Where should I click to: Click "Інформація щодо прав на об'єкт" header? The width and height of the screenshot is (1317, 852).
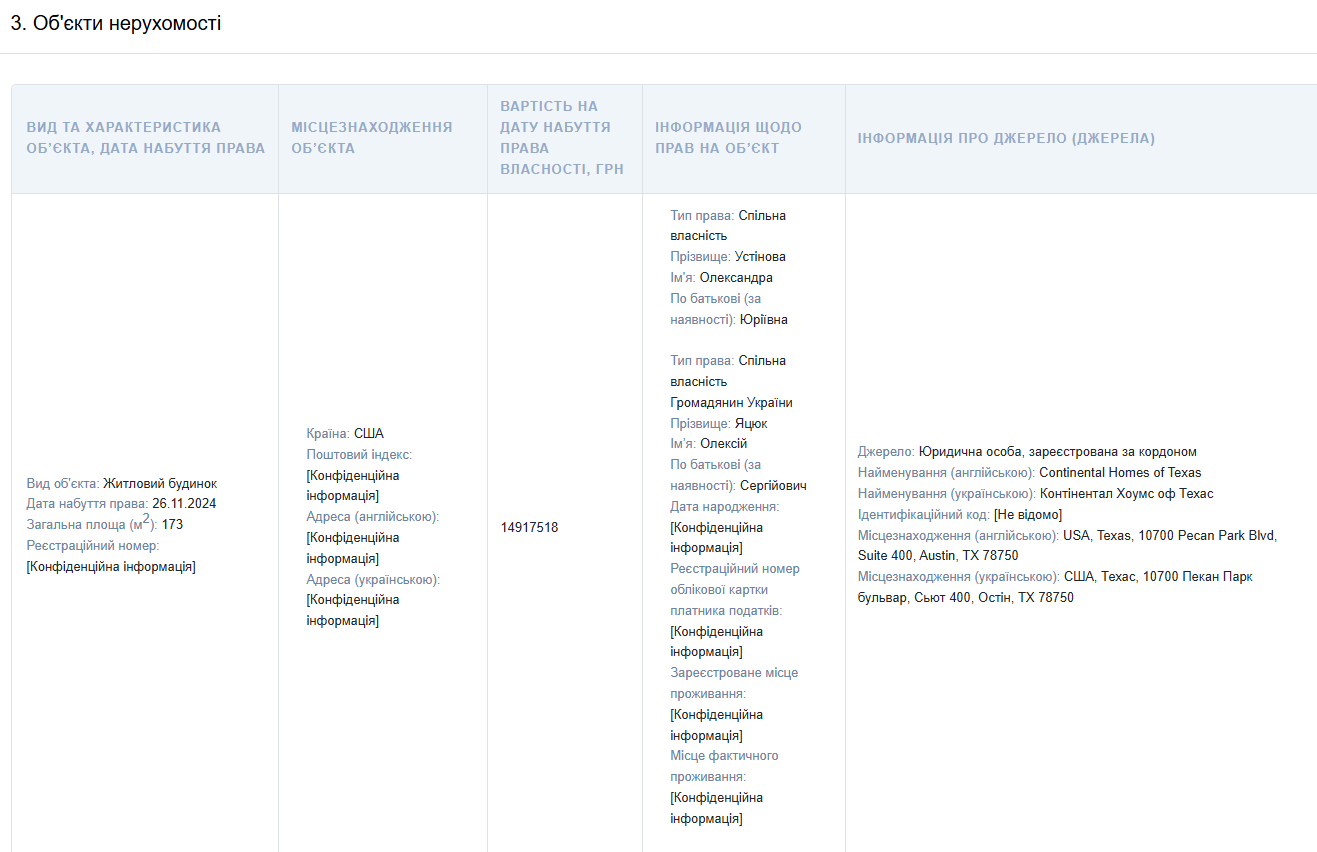tap(728, 138)
